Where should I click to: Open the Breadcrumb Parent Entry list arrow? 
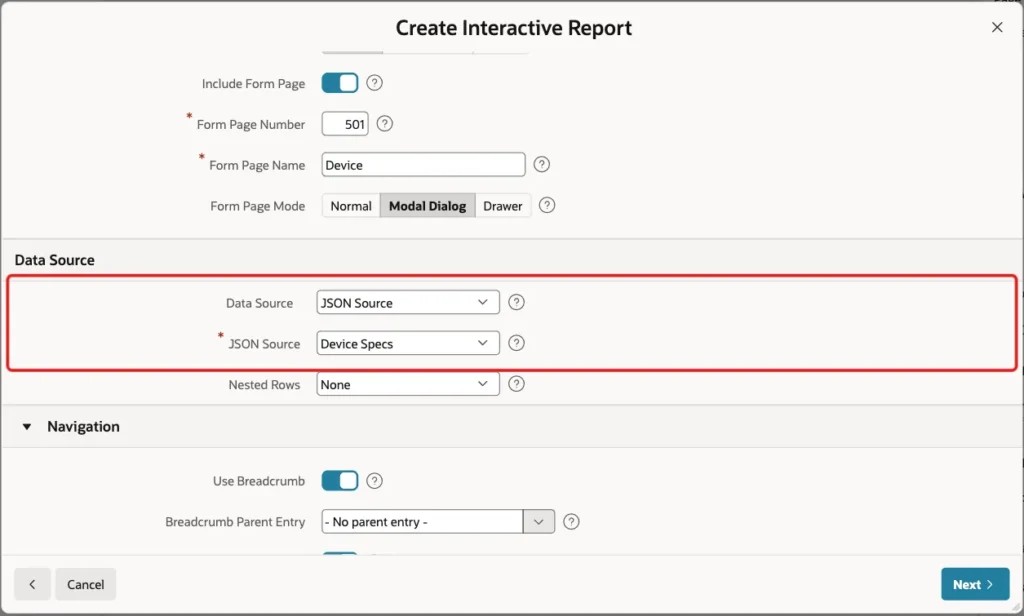tap(539, 522)
